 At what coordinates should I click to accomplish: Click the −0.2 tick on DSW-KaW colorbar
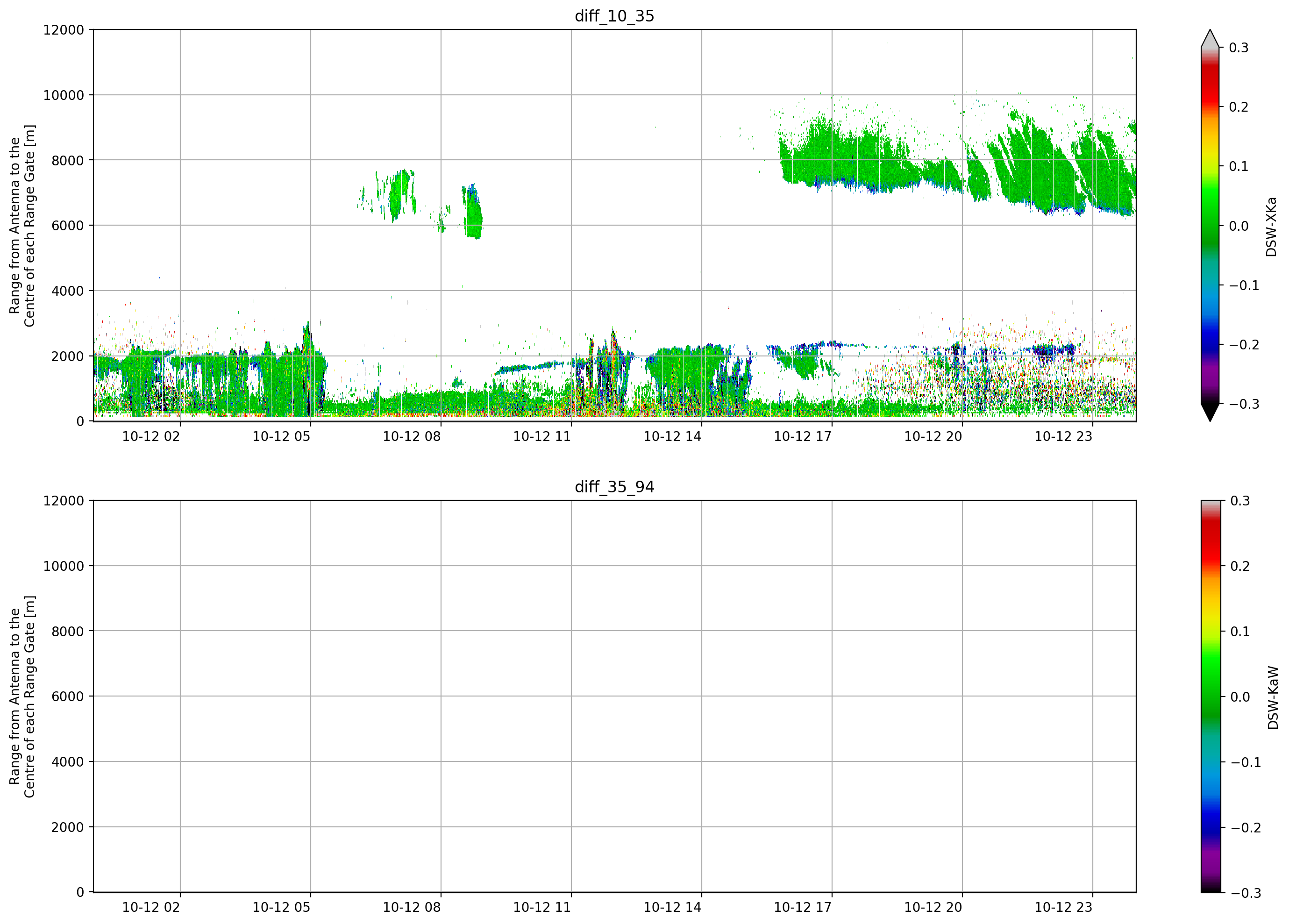point(1245,828)
